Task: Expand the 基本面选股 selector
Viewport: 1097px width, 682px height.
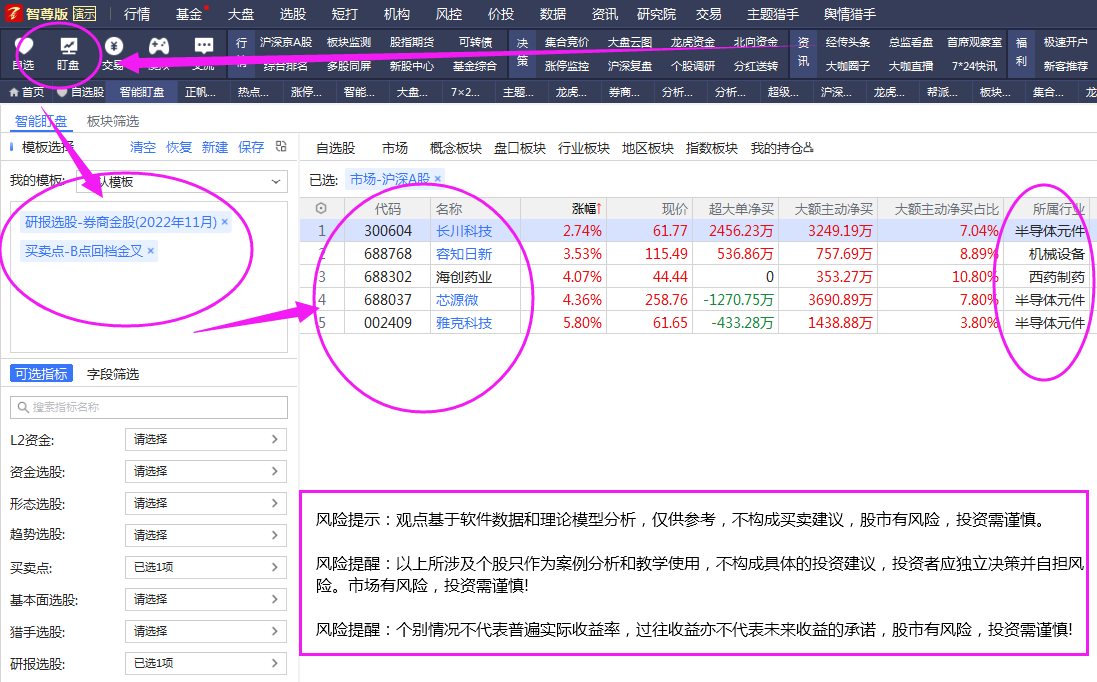Action: coord(206,599)
